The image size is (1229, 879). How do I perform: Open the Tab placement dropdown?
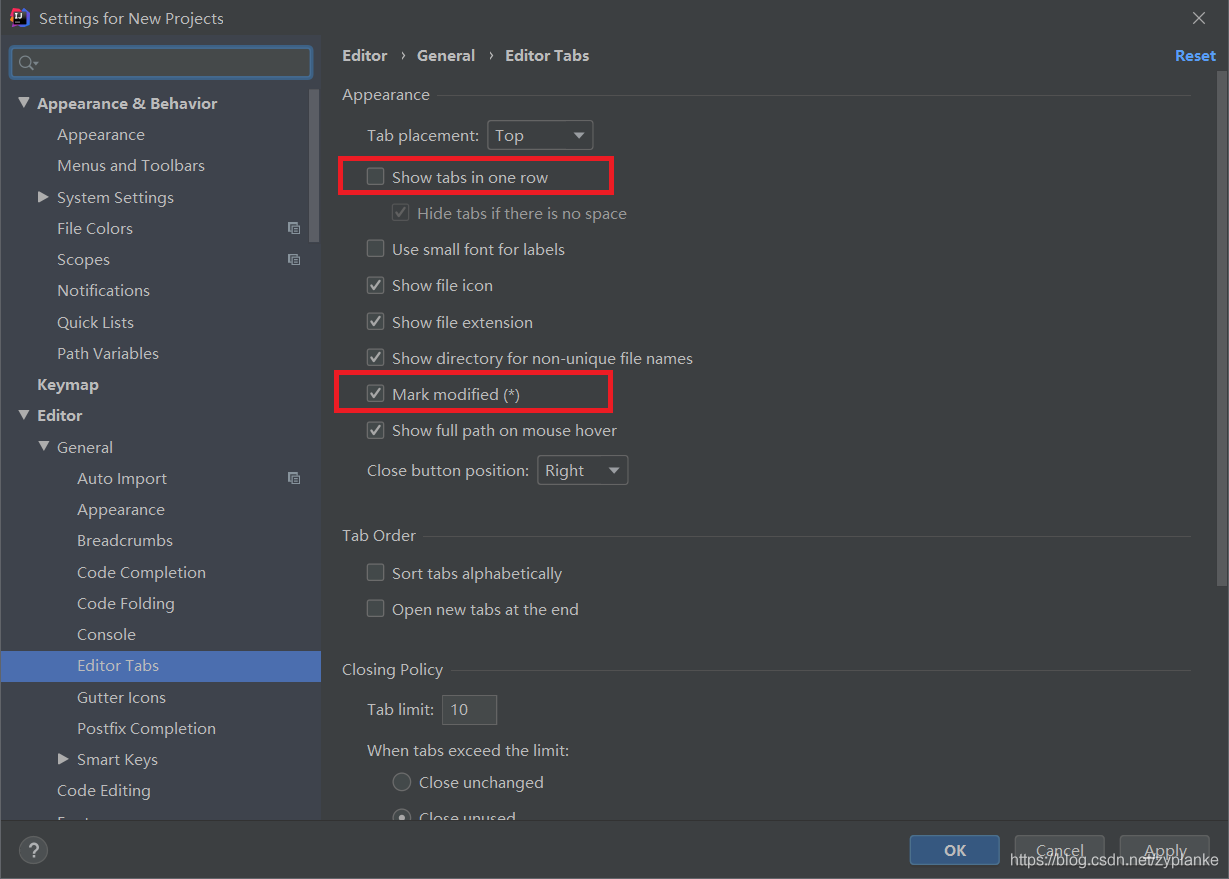click(x=539, y=134)
